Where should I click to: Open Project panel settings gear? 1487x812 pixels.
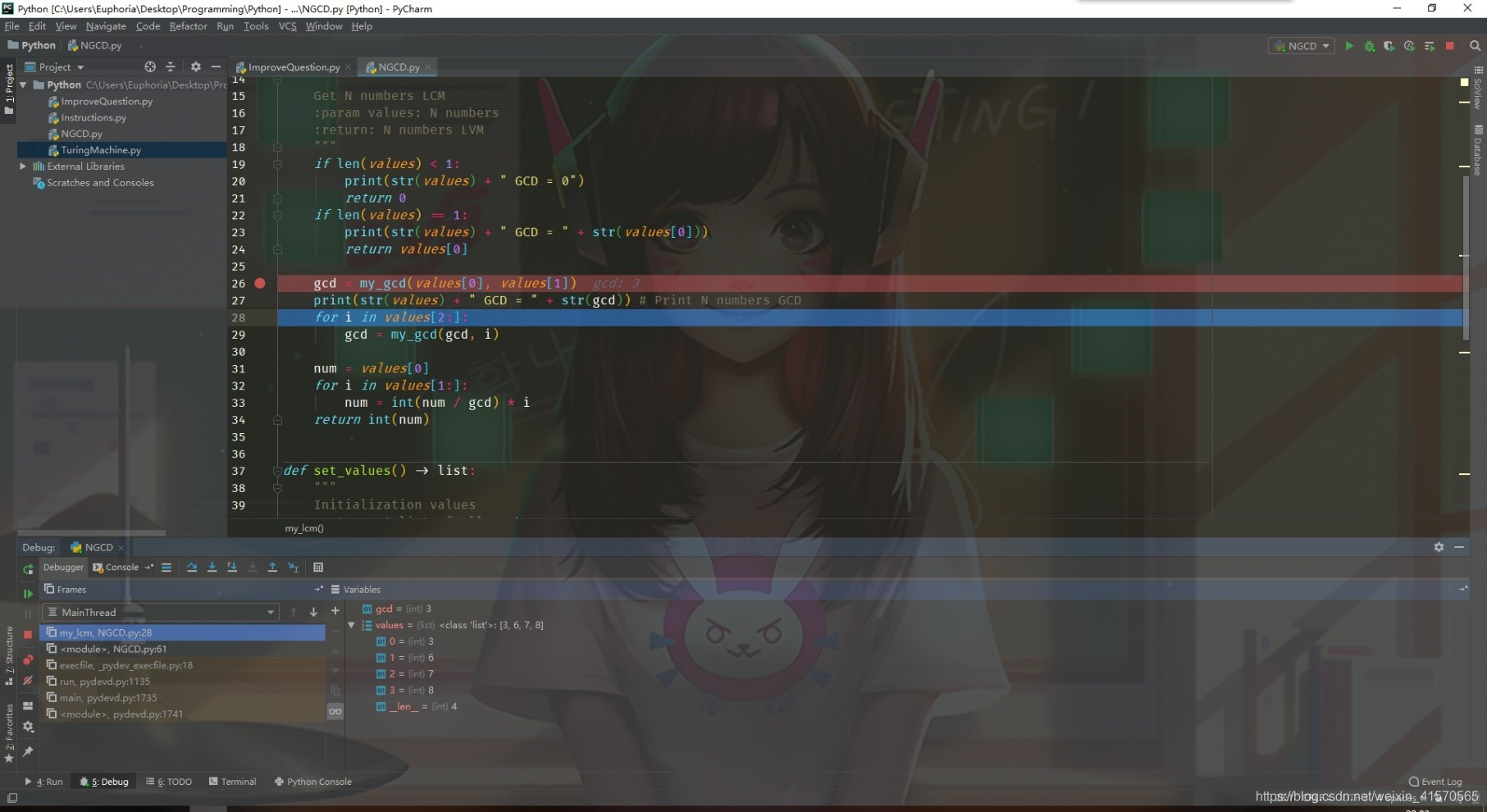pos(195,66)
